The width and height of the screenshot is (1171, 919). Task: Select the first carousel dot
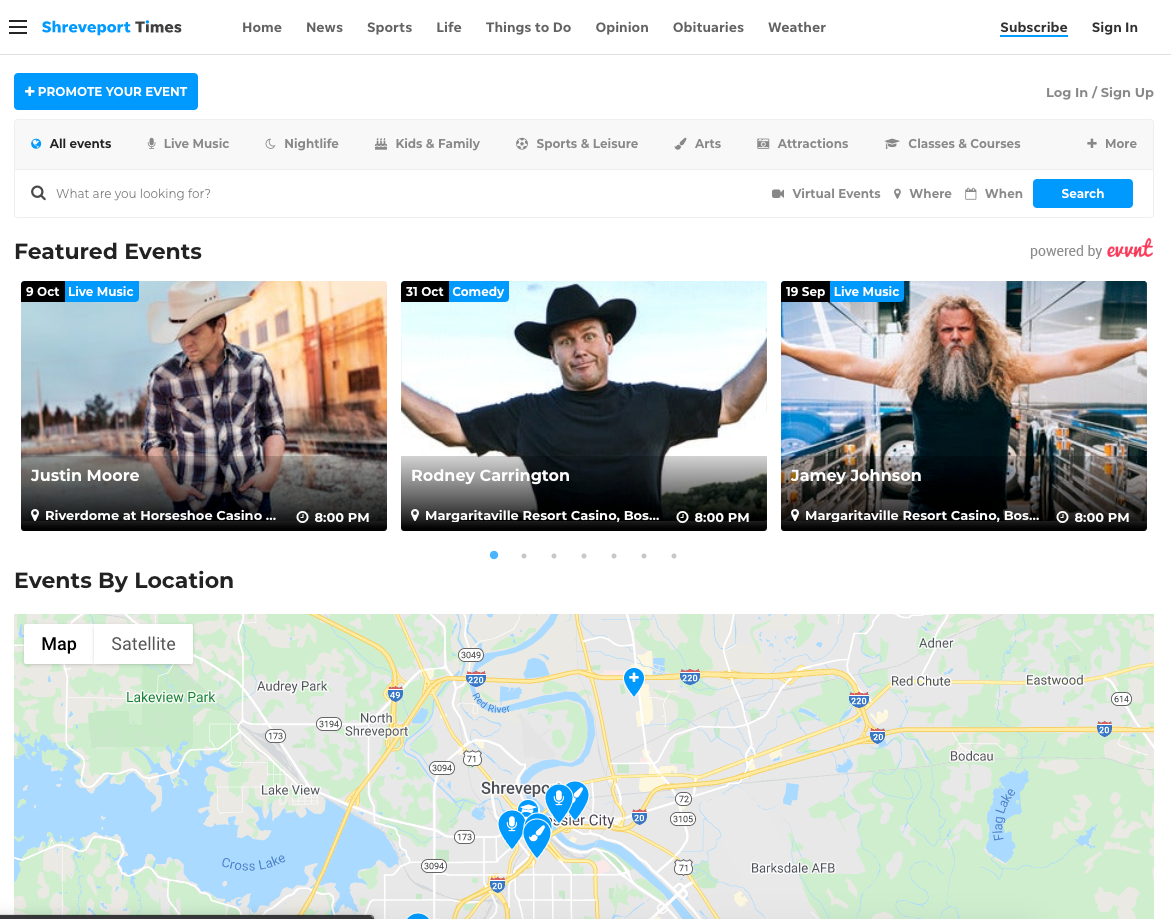(494, 555)
